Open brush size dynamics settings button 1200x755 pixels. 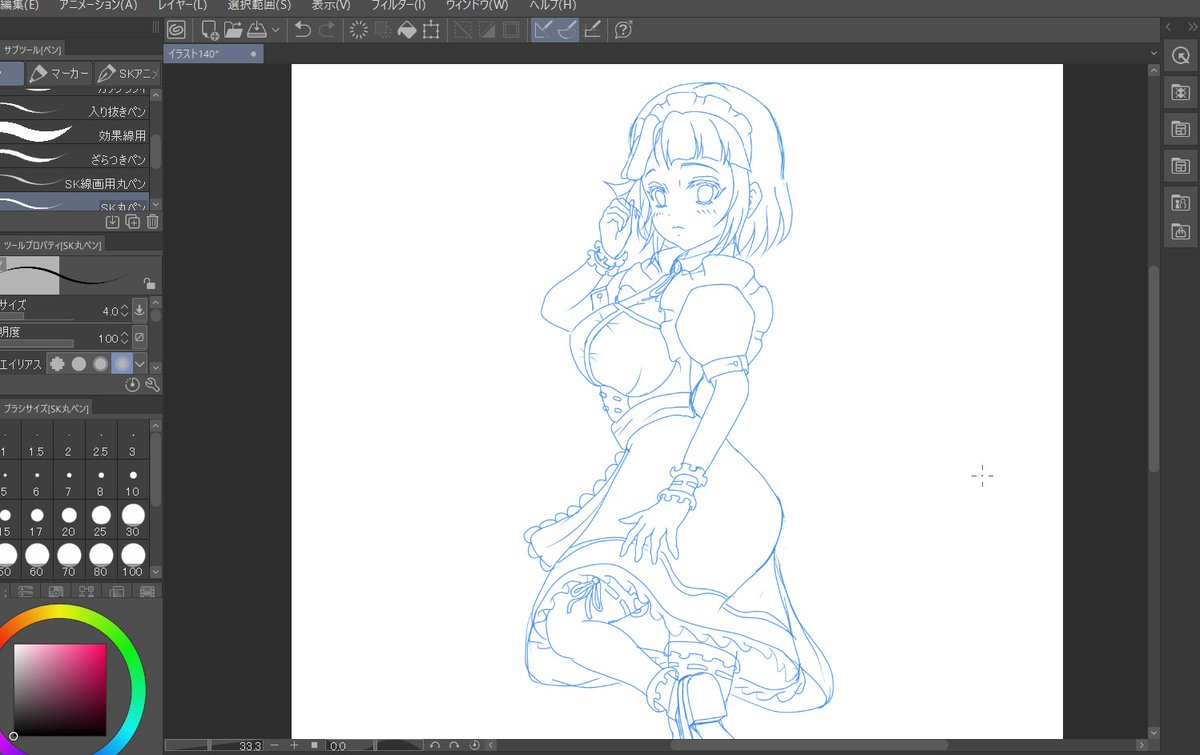click(x=139, y=310)
